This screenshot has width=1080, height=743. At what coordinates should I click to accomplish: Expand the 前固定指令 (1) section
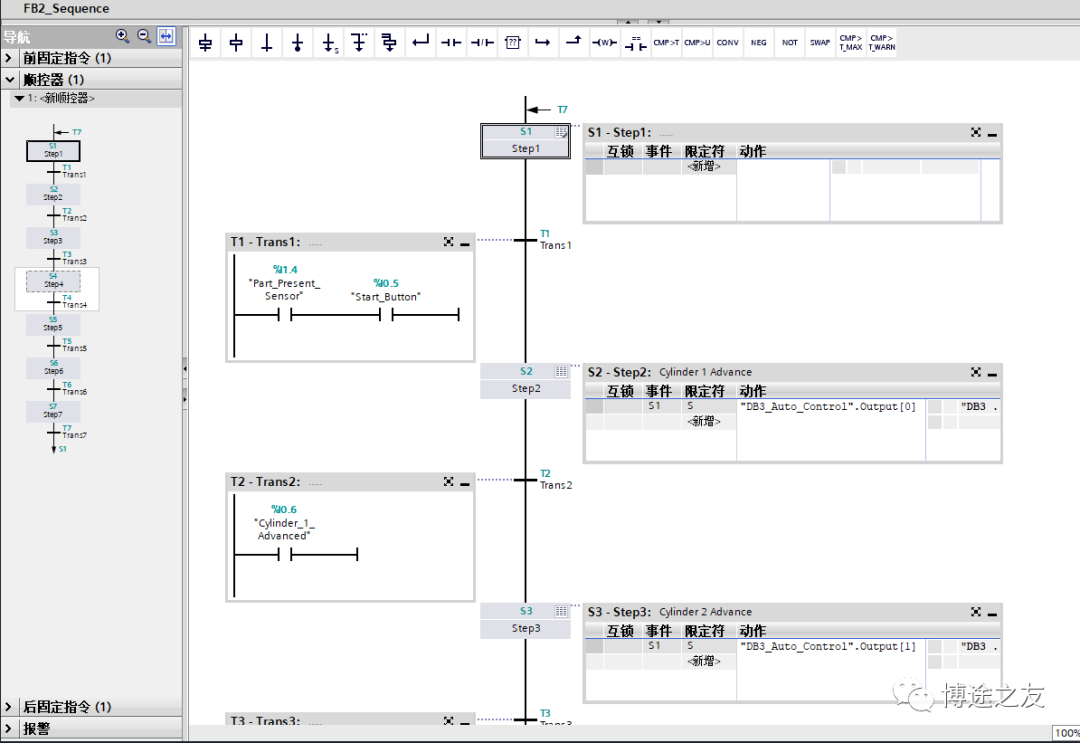click(x=8, y=58)
